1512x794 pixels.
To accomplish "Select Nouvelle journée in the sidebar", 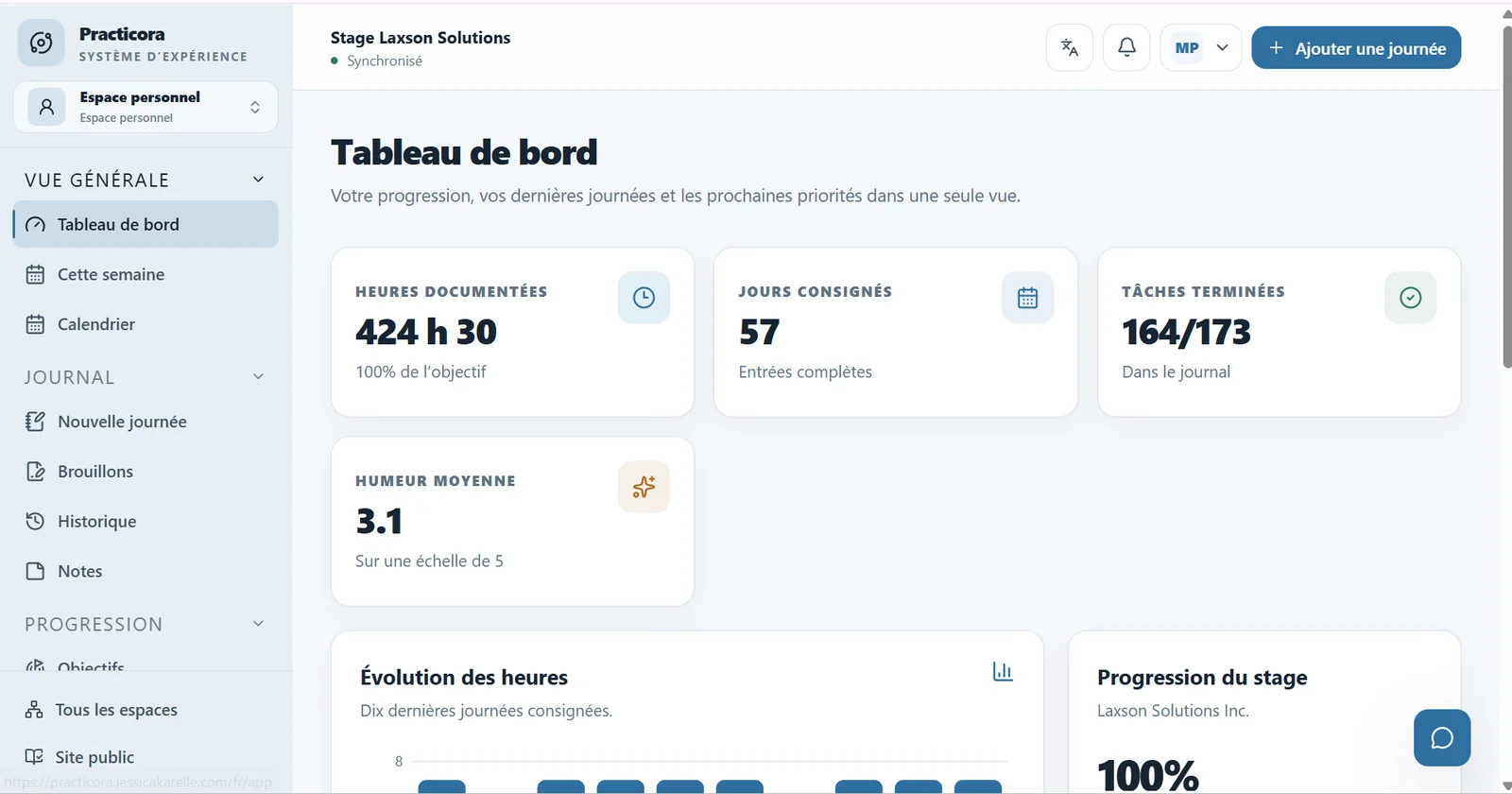I will point(146,422).
